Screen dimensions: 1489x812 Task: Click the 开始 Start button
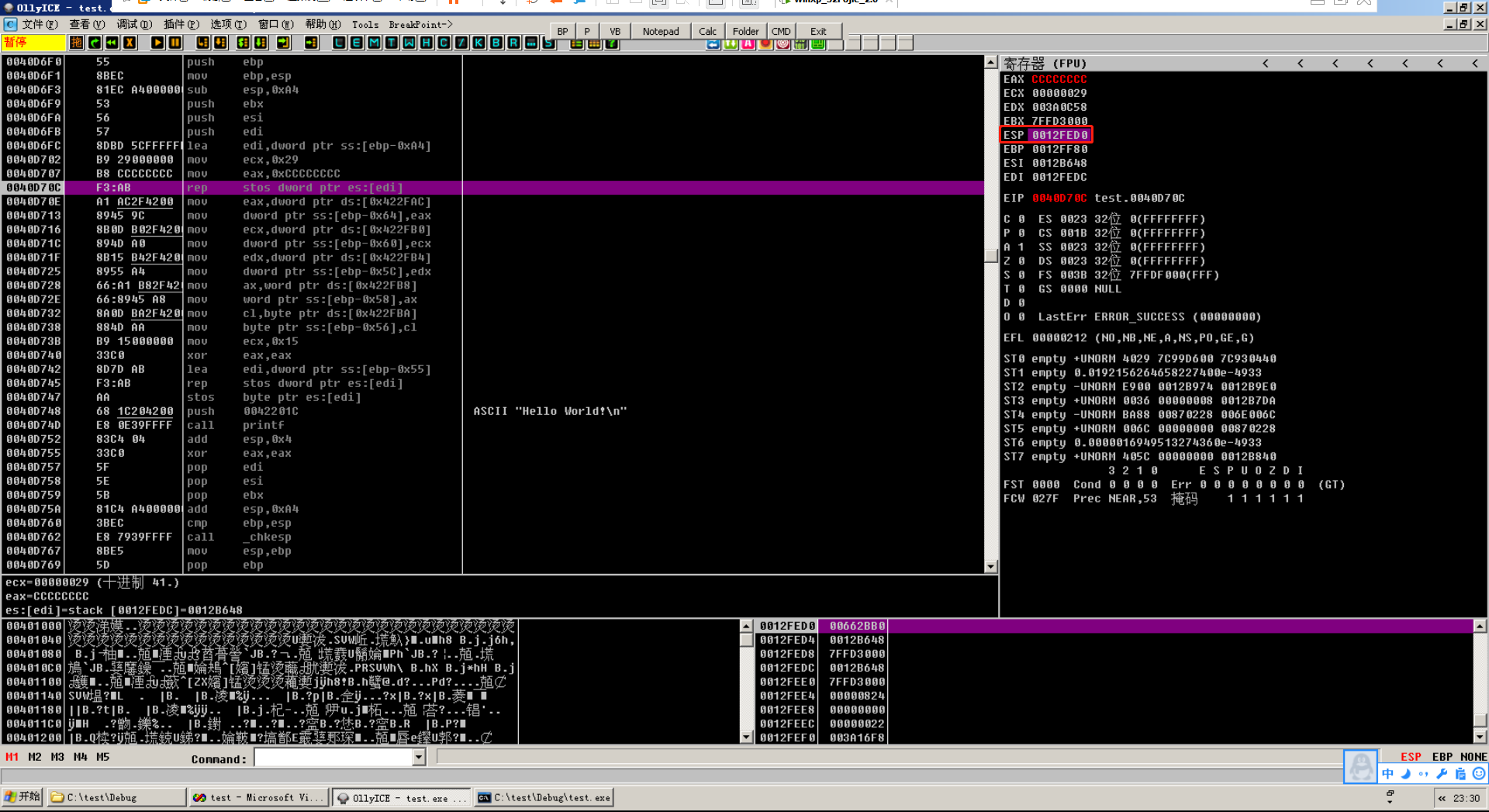(x=22, y=796)
